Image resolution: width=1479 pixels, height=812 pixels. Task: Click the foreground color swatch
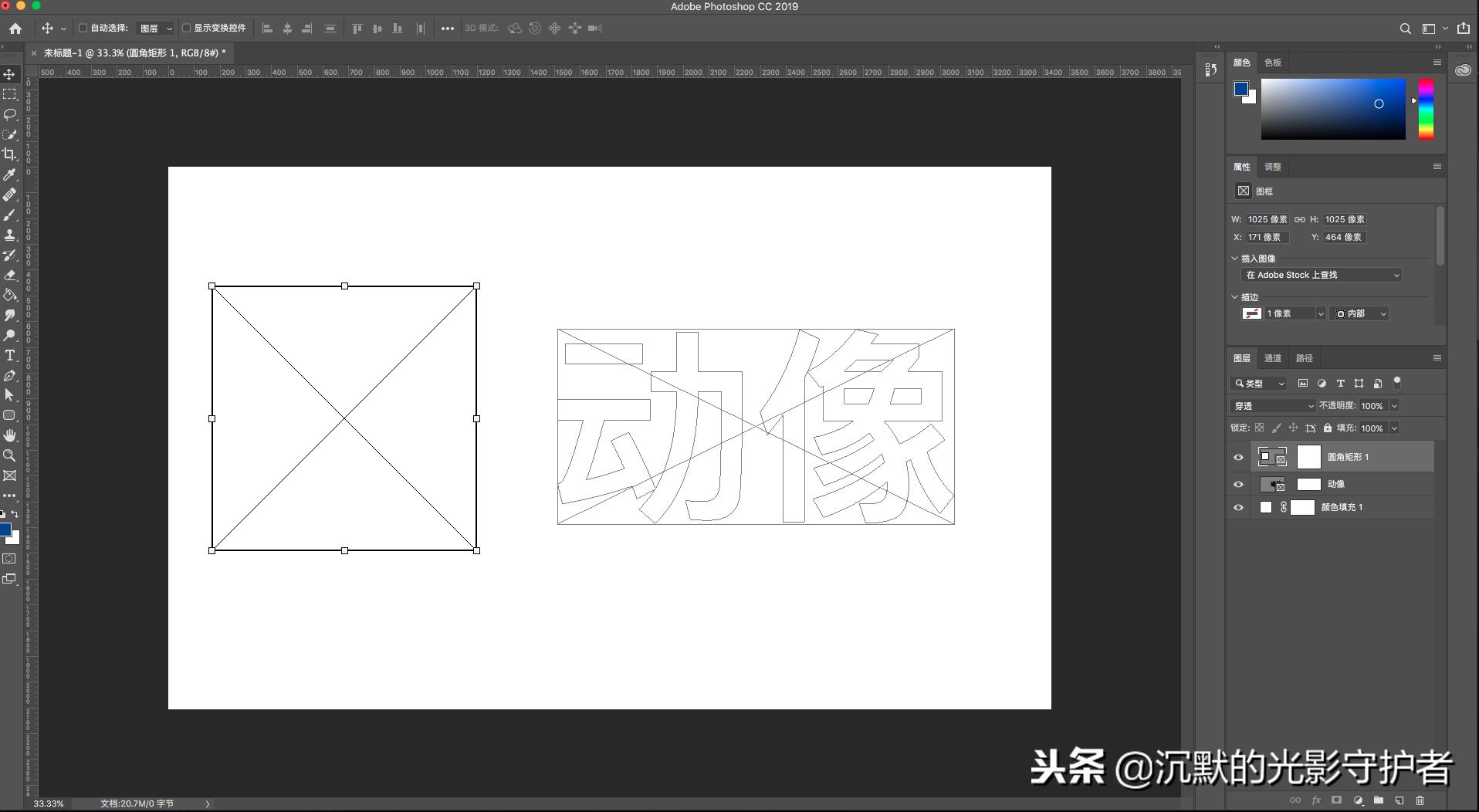click(x=1240, y=89)
